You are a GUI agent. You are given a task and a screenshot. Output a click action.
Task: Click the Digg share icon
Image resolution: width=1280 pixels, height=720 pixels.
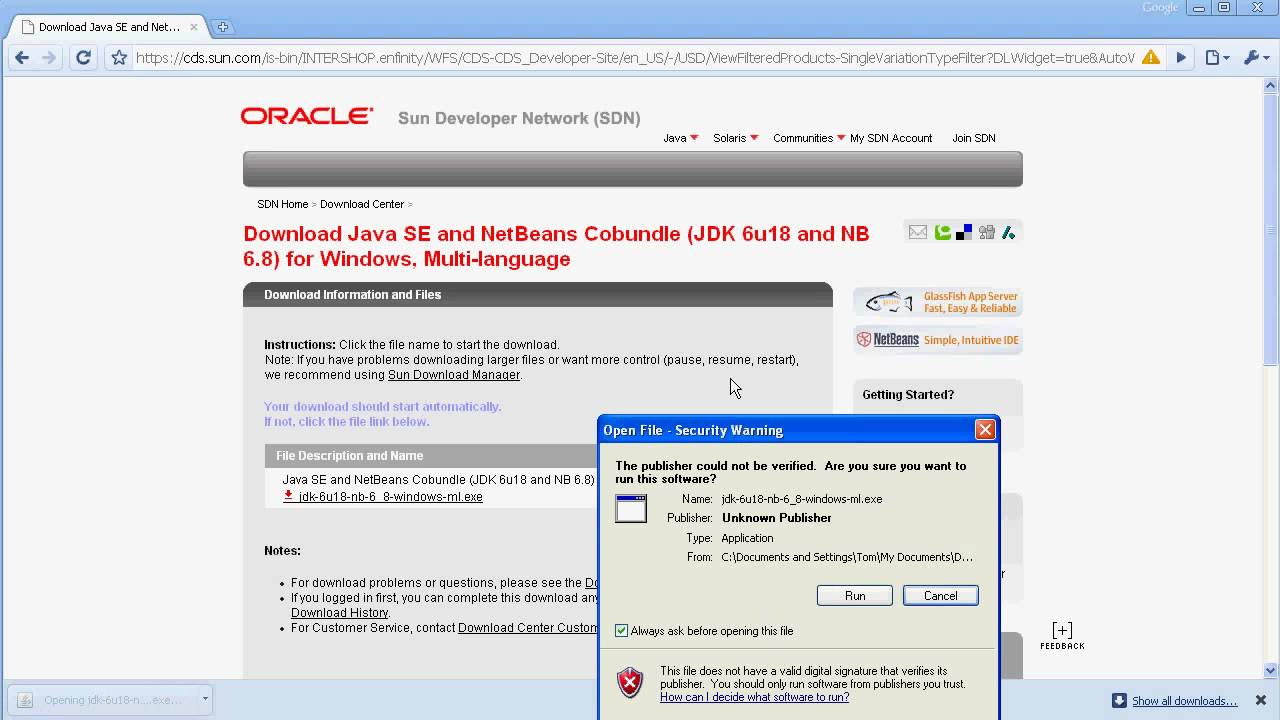pos(986,232)
